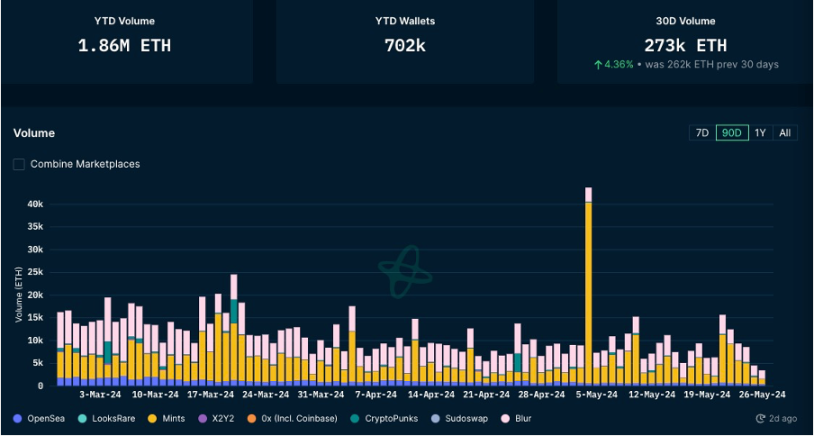Screen dimensions: 814x436
Task: Show the All time range
Action: coord(785,133)
